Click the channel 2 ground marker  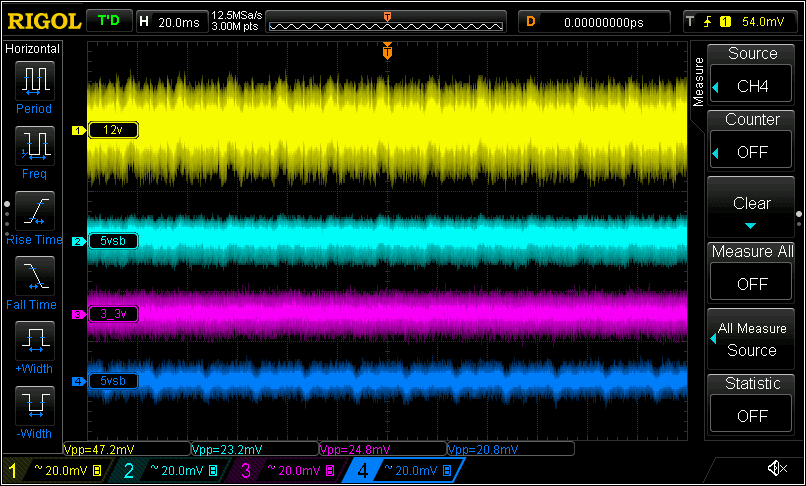coord(78,241)
